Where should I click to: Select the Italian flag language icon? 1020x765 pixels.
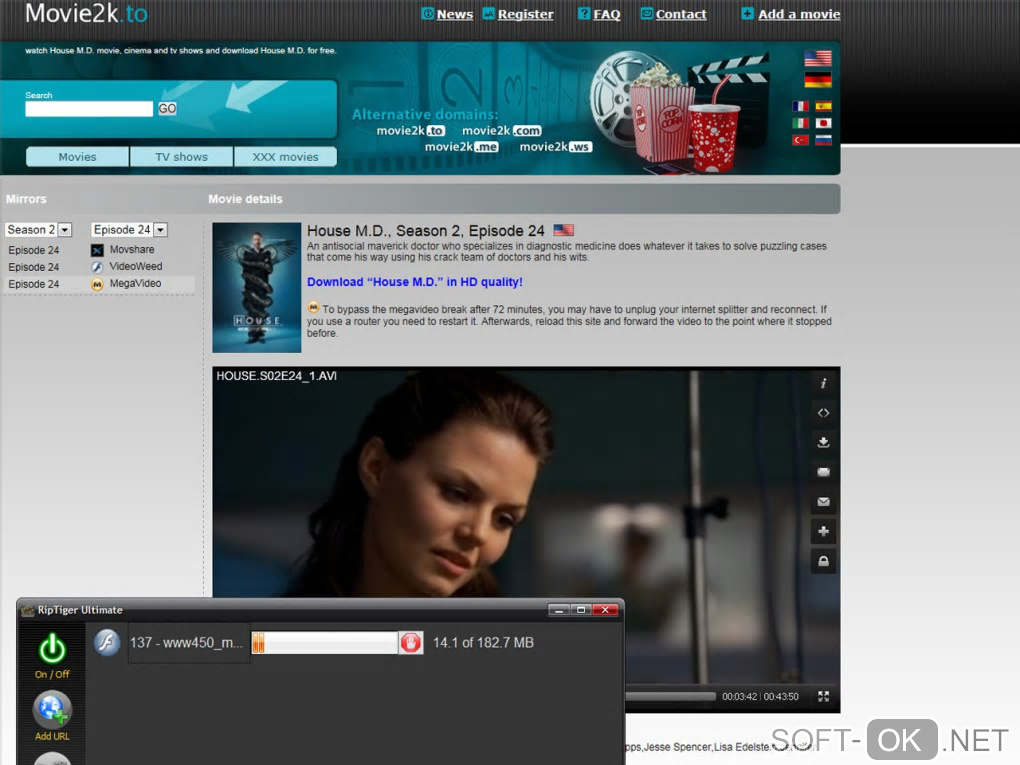[x=800, y=123]
